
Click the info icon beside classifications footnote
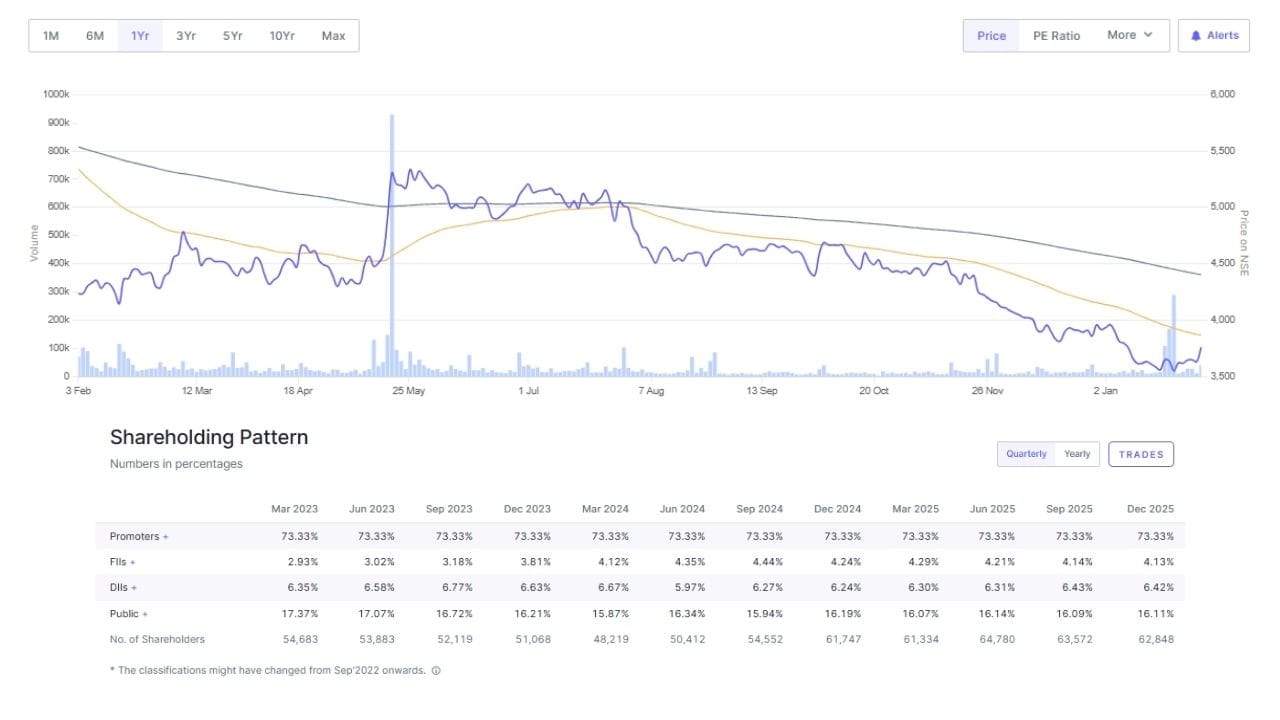[436, 671]
